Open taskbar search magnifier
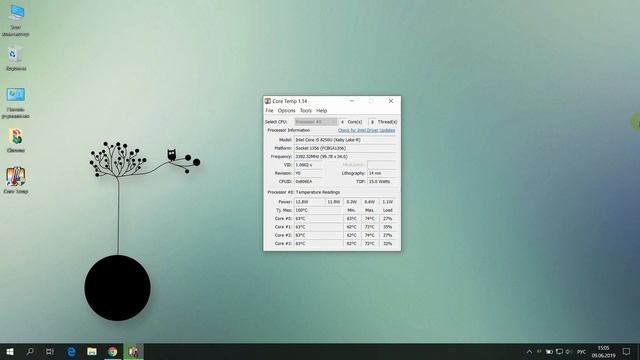640x360 pixels. click(x=30, y=351)
